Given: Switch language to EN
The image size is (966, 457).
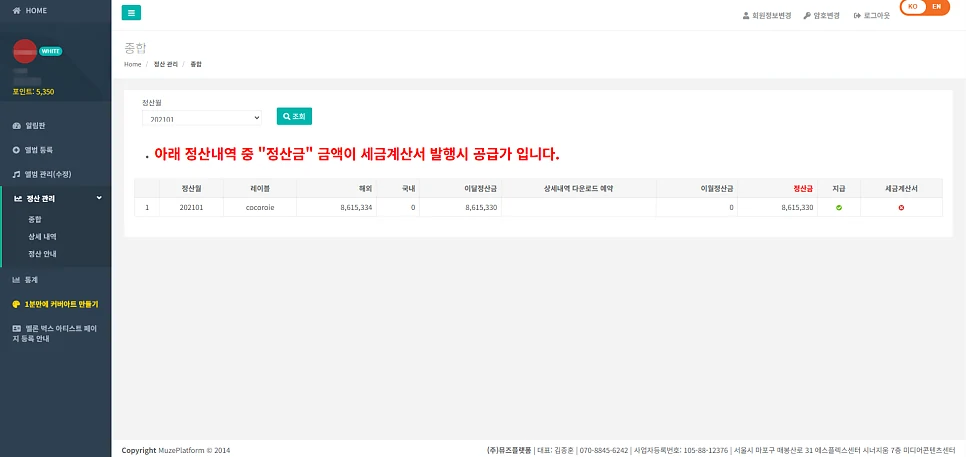Looking at the screenshot, I should pos(936,7).
